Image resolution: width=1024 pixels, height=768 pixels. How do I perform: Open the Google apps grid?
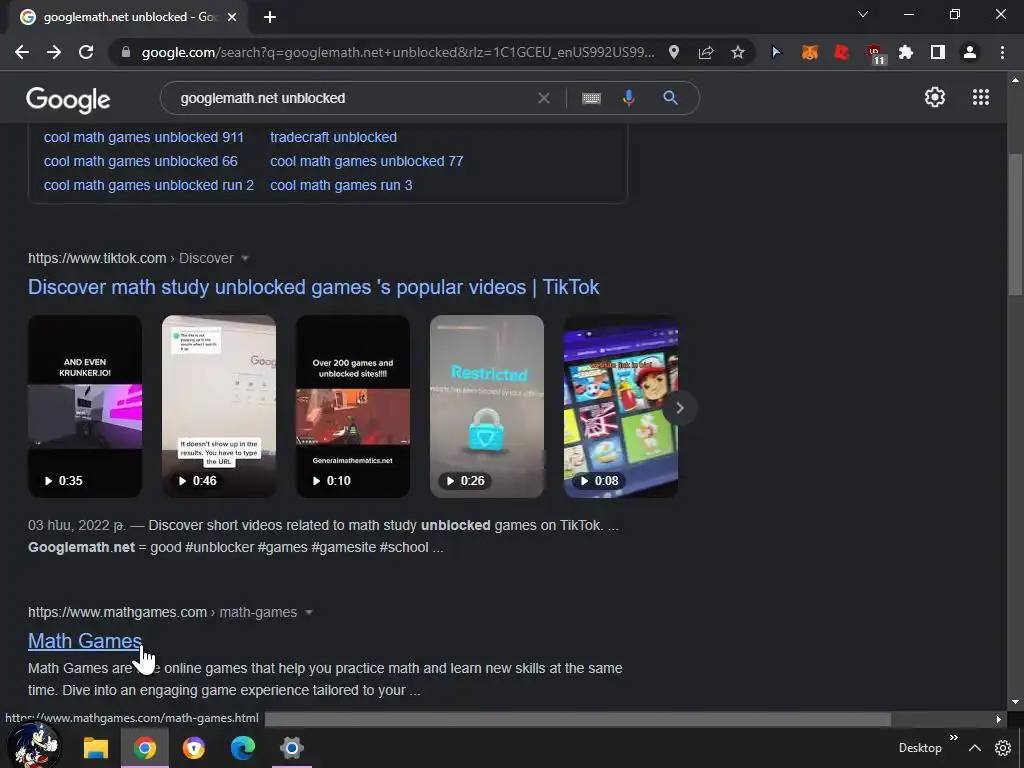click(x=980, y=97)
